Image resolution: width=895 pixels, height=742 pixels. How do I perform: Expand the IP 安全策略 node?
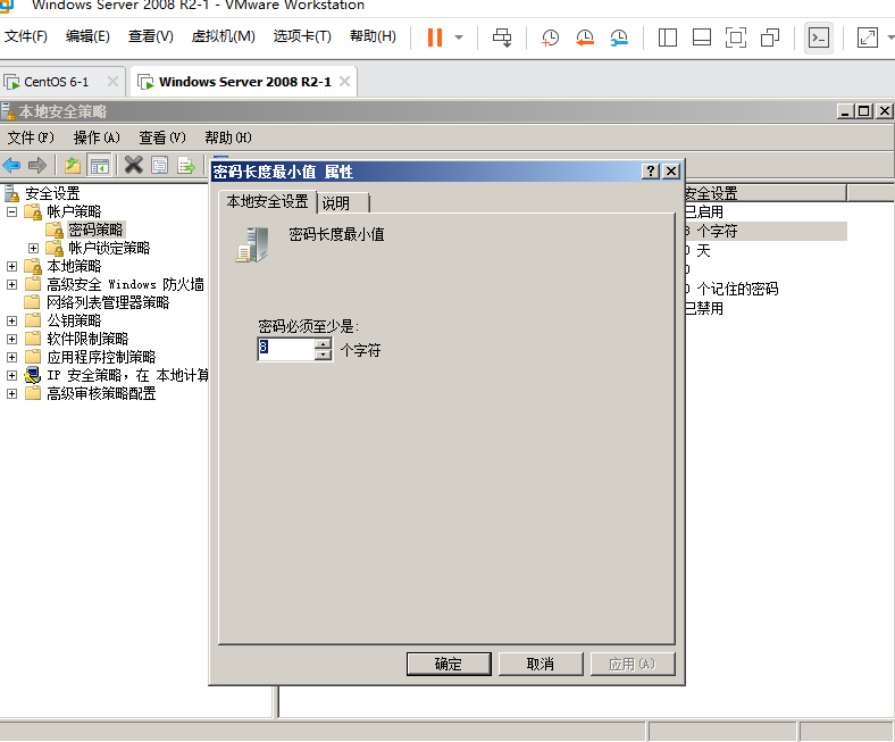[11, 376]
